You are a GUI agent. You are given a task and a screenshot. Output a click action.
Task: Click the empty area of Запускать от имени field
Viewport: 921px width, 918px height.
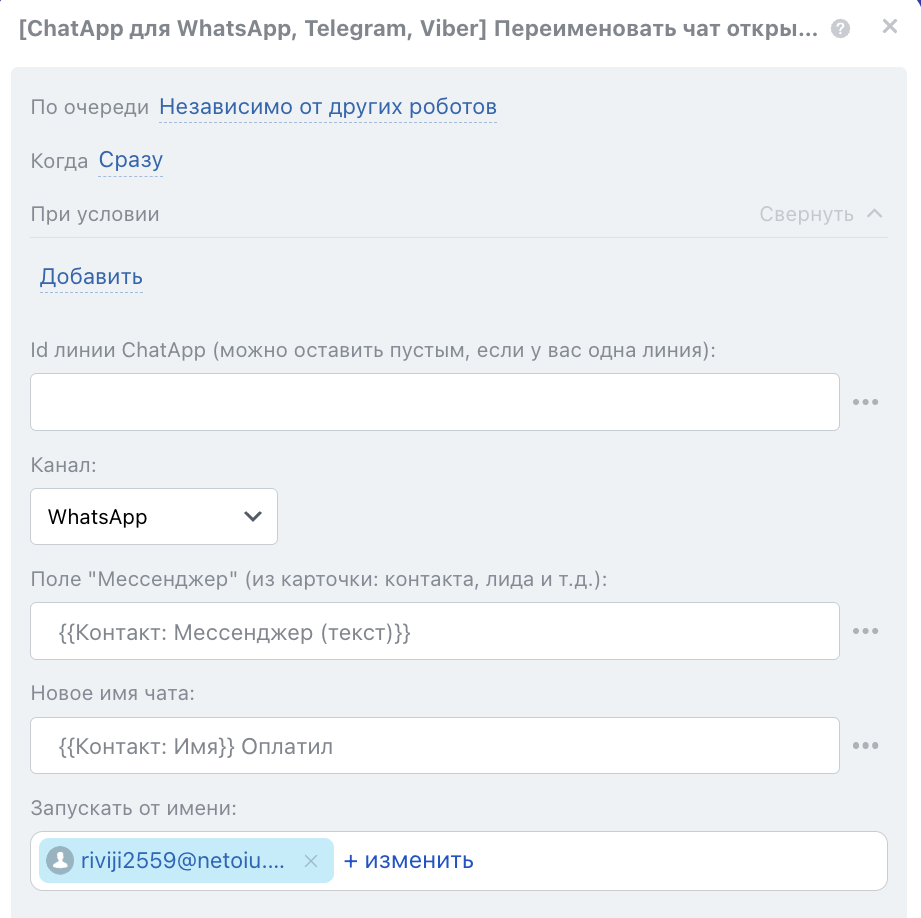pos(680,860)
